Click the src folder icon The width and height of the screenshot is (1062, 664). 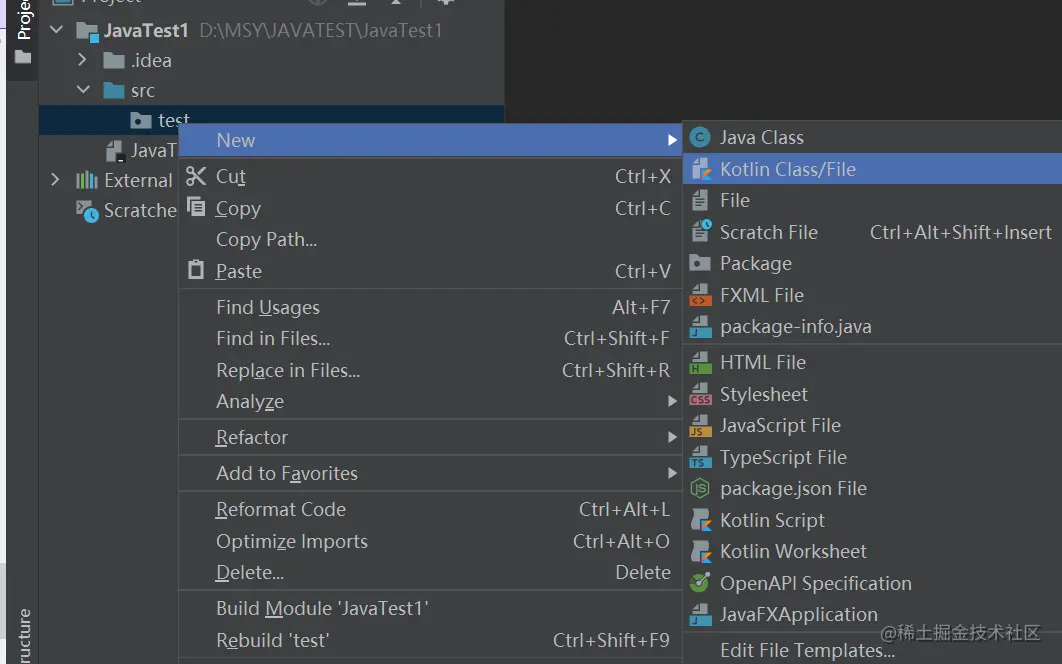114,91
